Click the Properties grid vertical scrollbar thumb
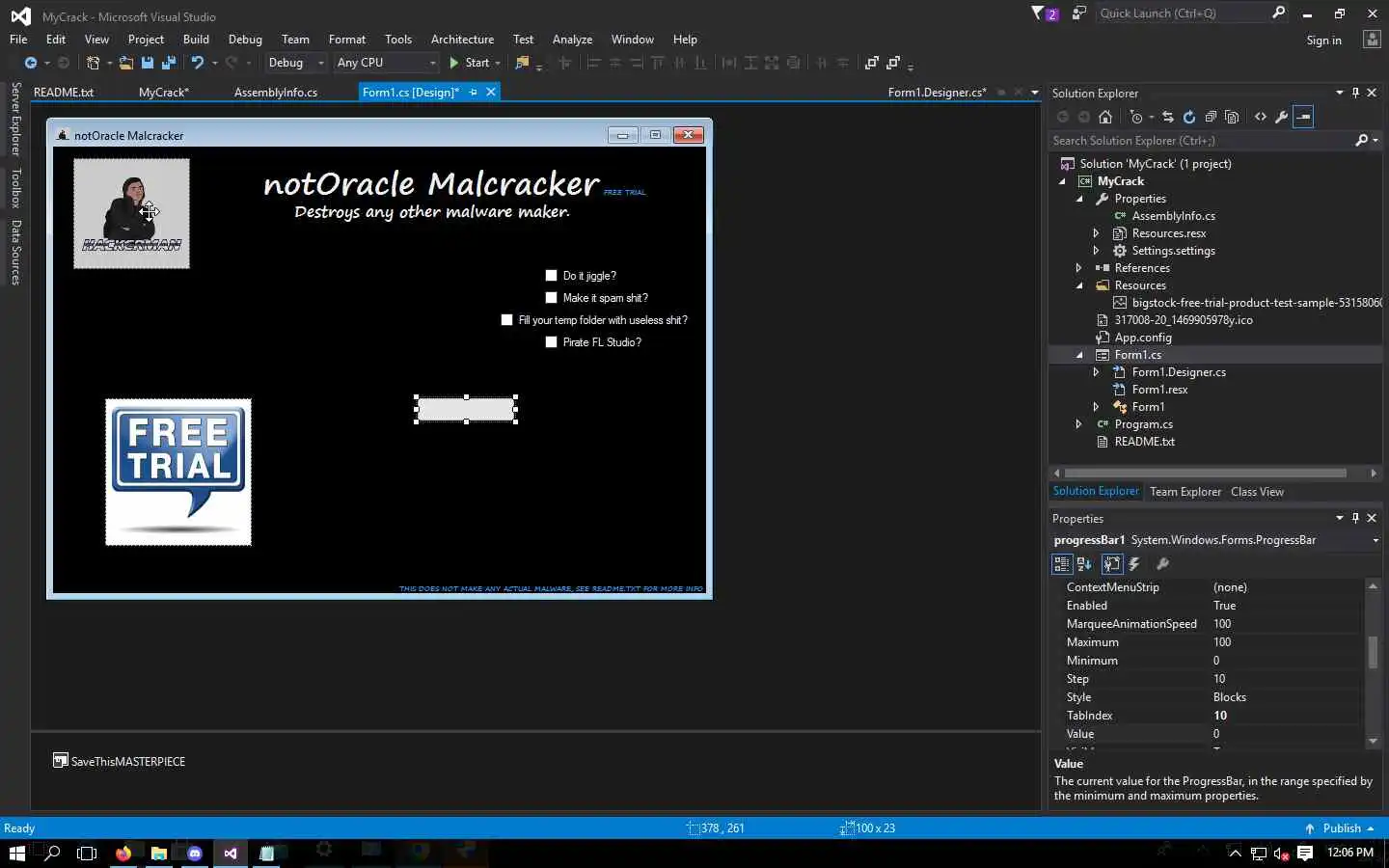1389x868 pixels. [x=1373, y=652]
